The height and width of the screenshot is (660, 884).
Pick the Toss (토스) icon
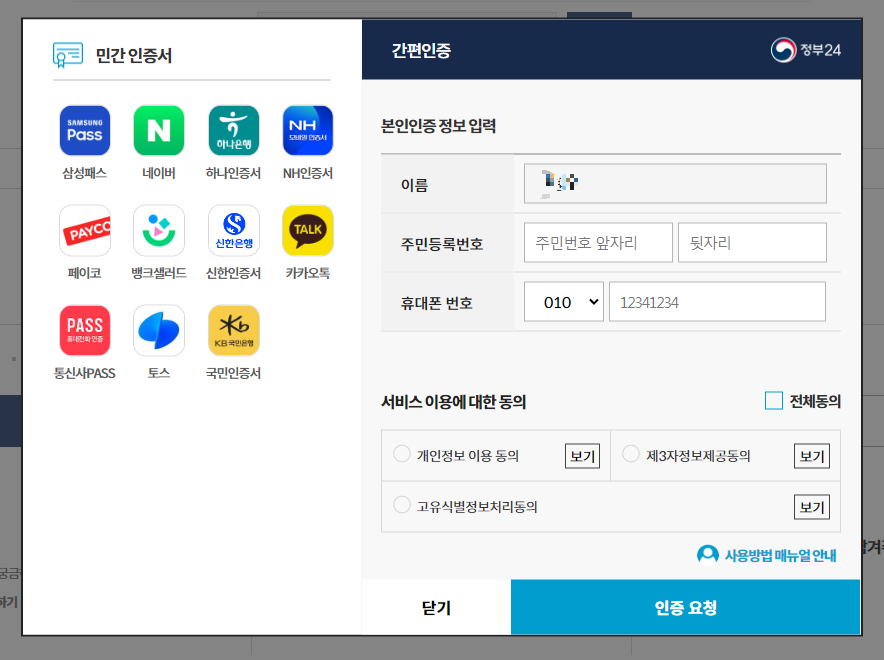[x=159, y=330]
